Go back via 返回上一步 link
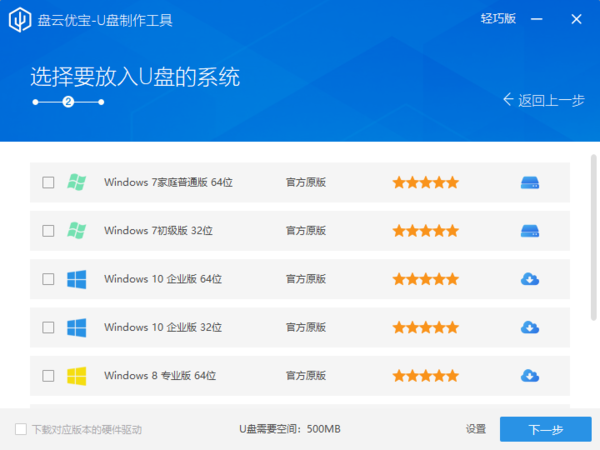This screenshot has width=600, height=450. [543, 100]
